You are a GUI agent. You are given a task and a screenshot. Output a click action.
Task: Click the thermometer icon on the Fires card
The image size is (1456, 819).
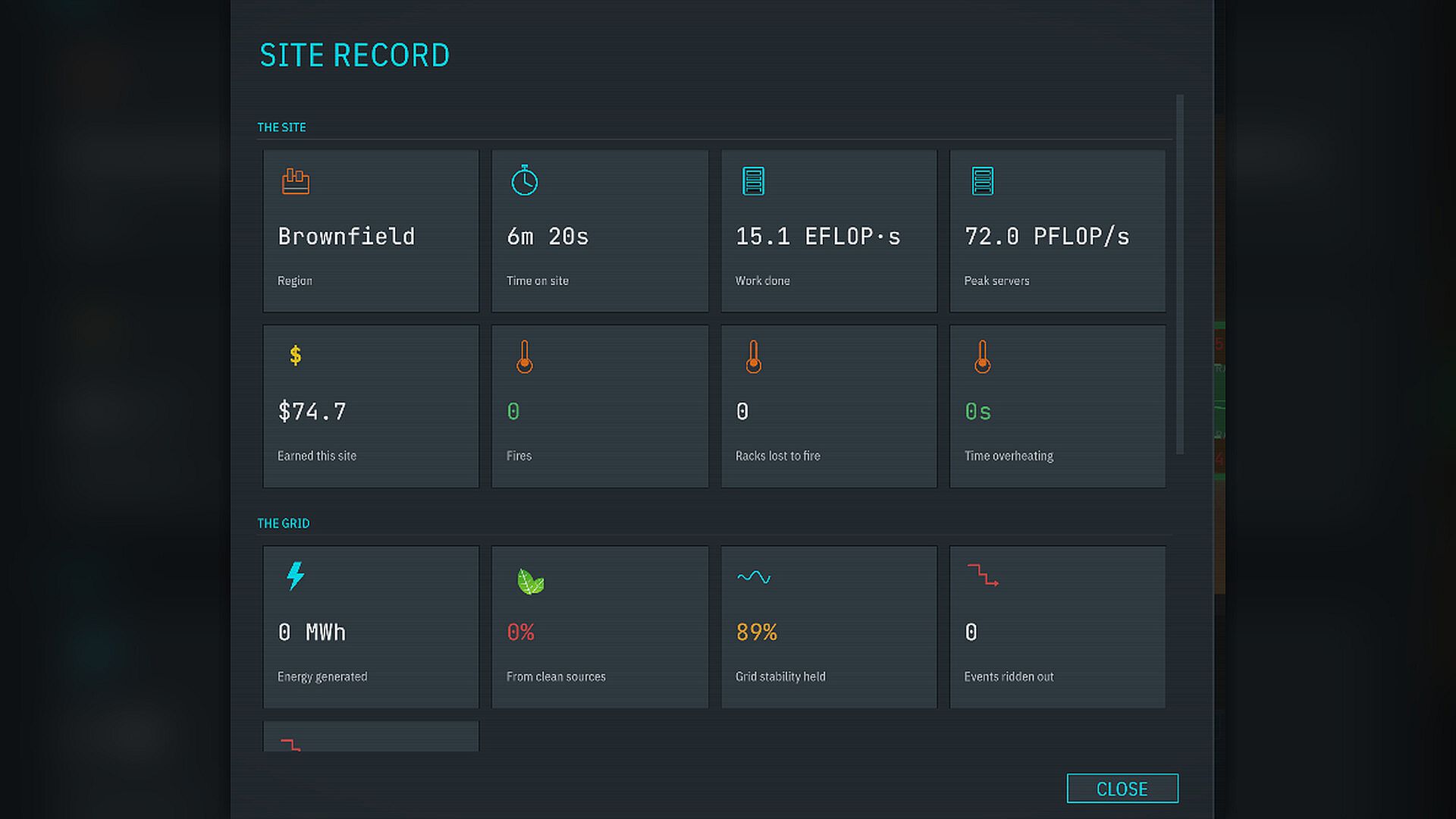pos(524,356)
